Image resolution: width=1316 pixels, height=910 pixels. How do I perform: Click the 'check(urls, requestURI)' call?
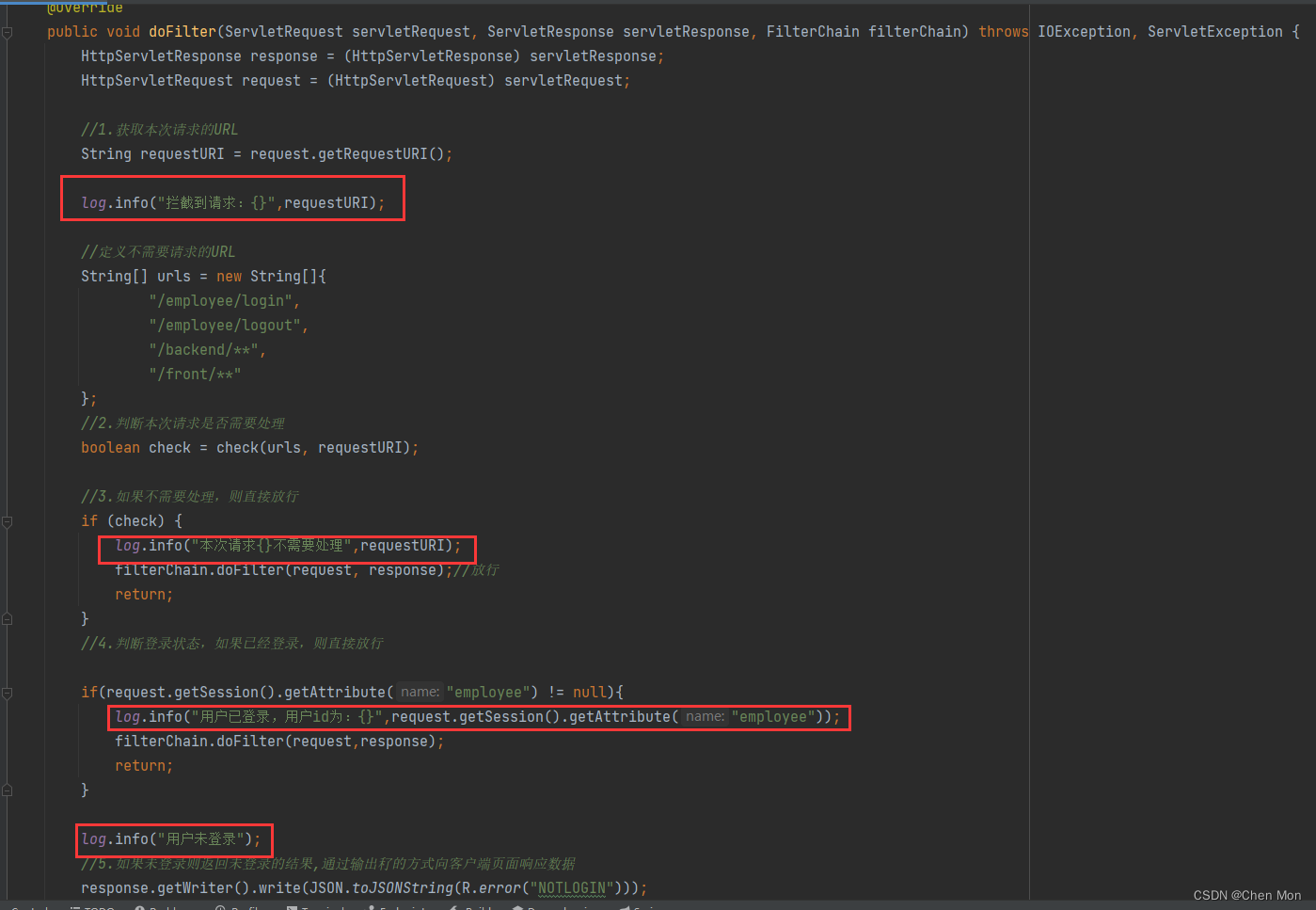pyautogui.click(x=313, y=448)
